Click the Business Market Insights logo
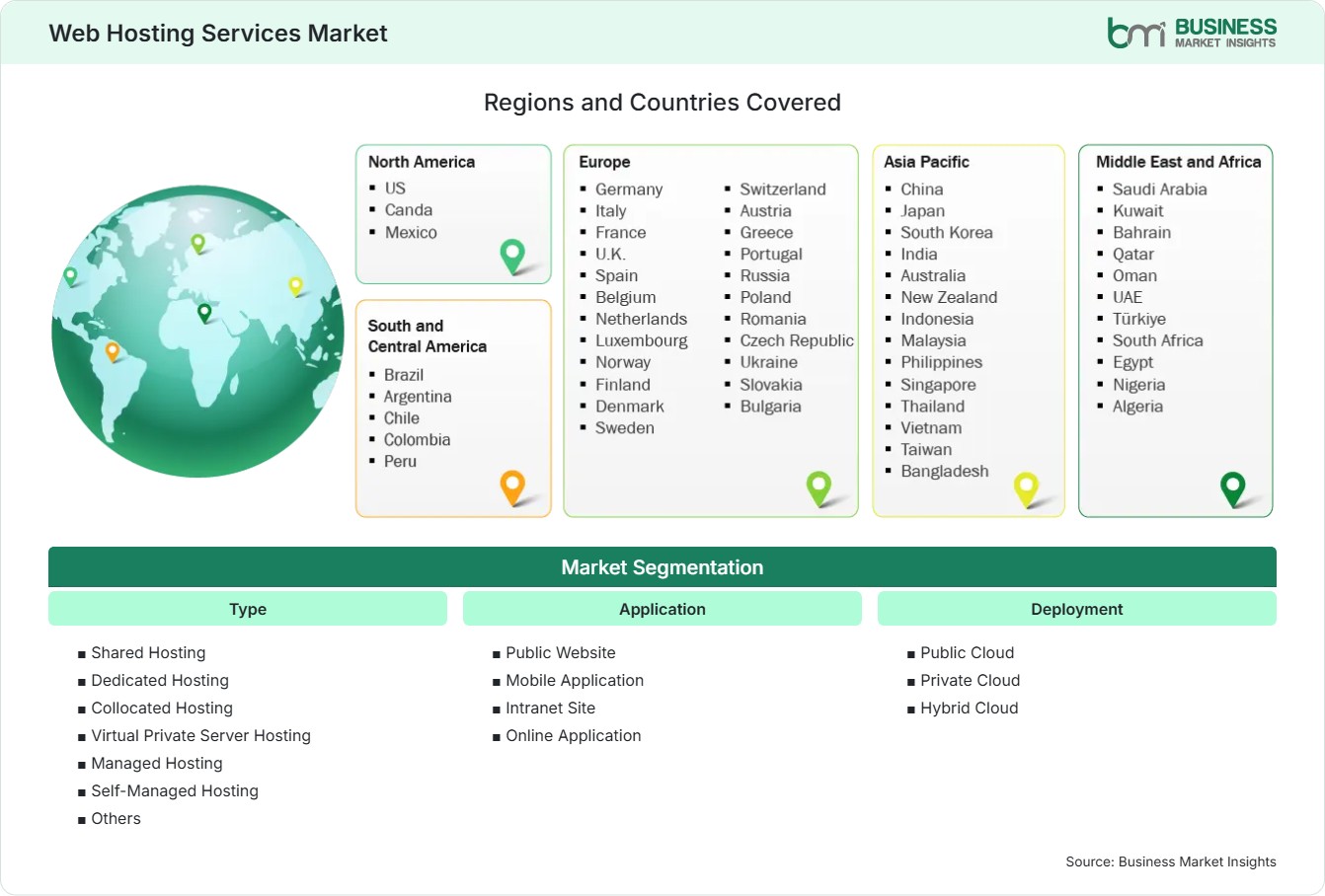The width and height of the screenshot is (1325, 896). (x=1192, y=33)
